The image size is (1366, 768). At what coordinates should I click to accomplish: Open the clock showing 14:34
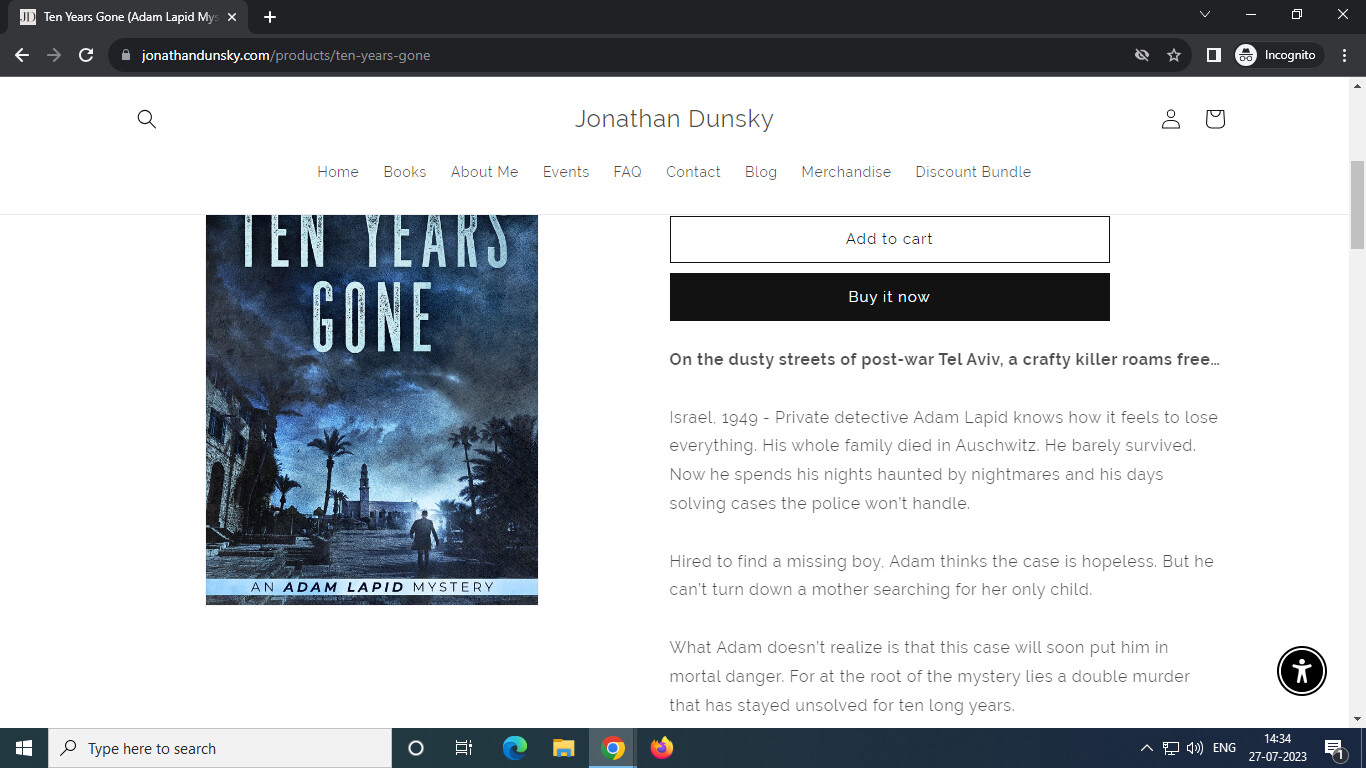[x=1277, y=748]
